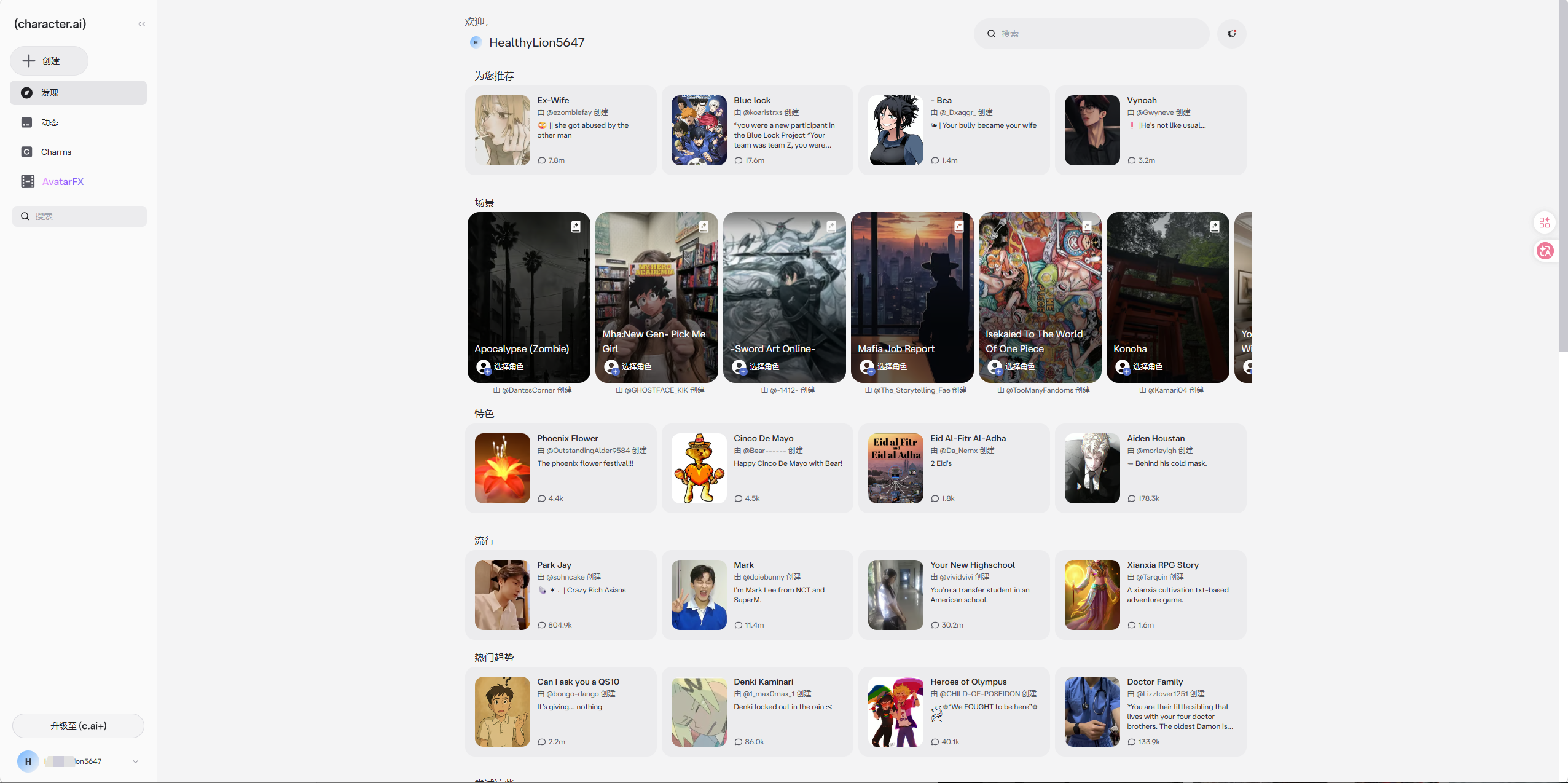Open Your New Highschool card
Viewport: 1568px width, 783px height.
[954, 595]
